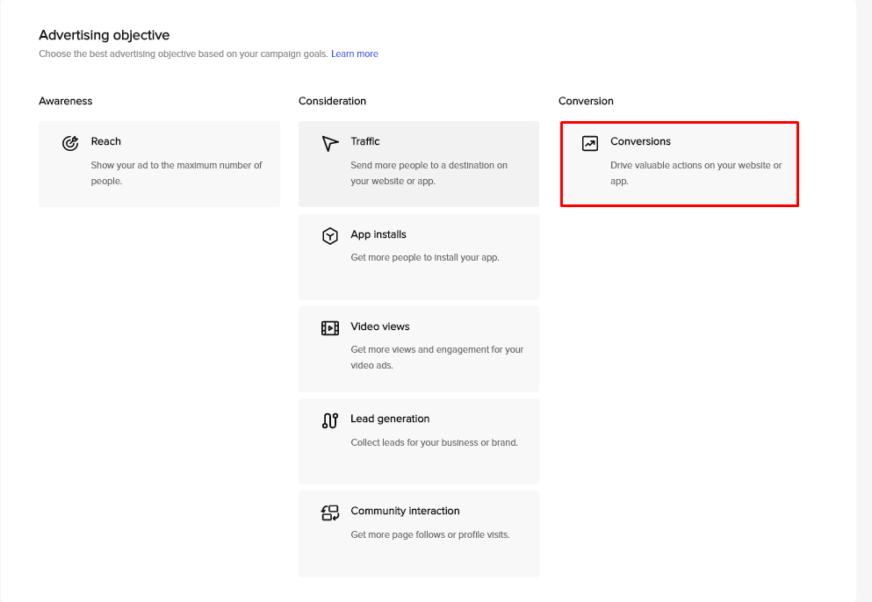Screen dimensions: 872x602
Task: Click the Community interaction swap icon
Action: tap(330, 513)
